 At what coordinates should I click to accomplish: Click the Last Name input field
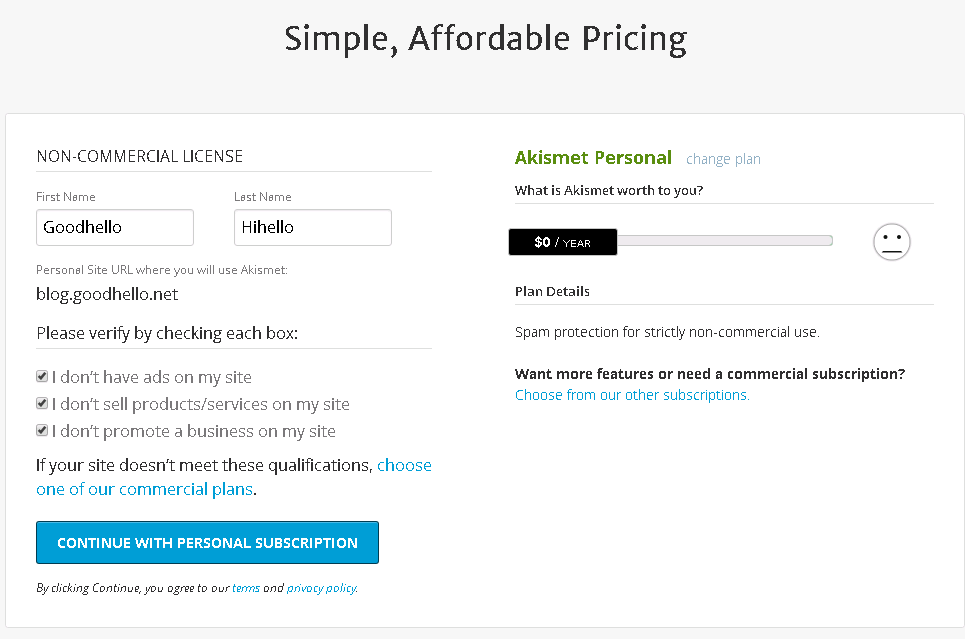(x=312, y=227)
